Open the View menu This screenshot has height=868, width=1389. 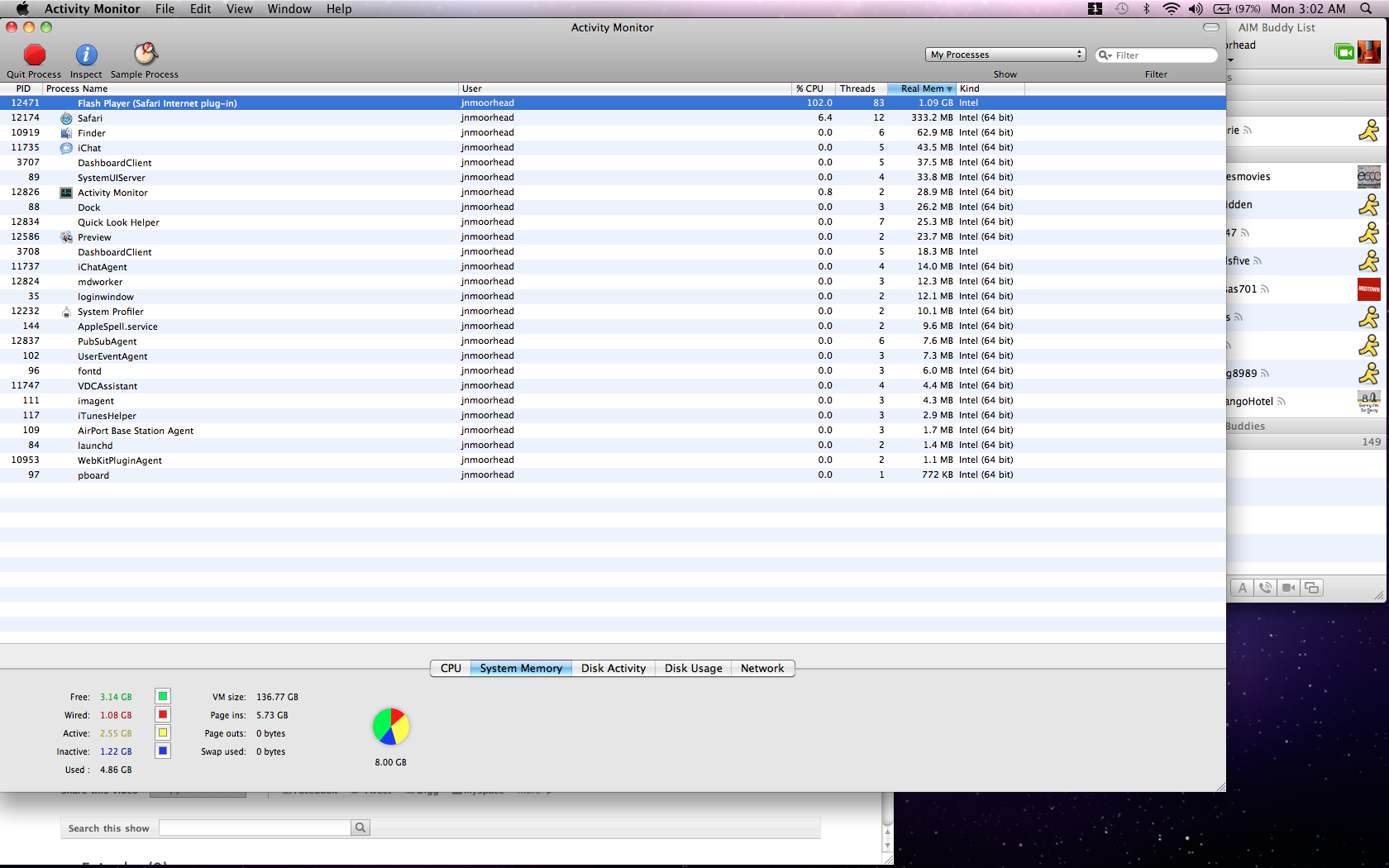click(x=239, y=9)
